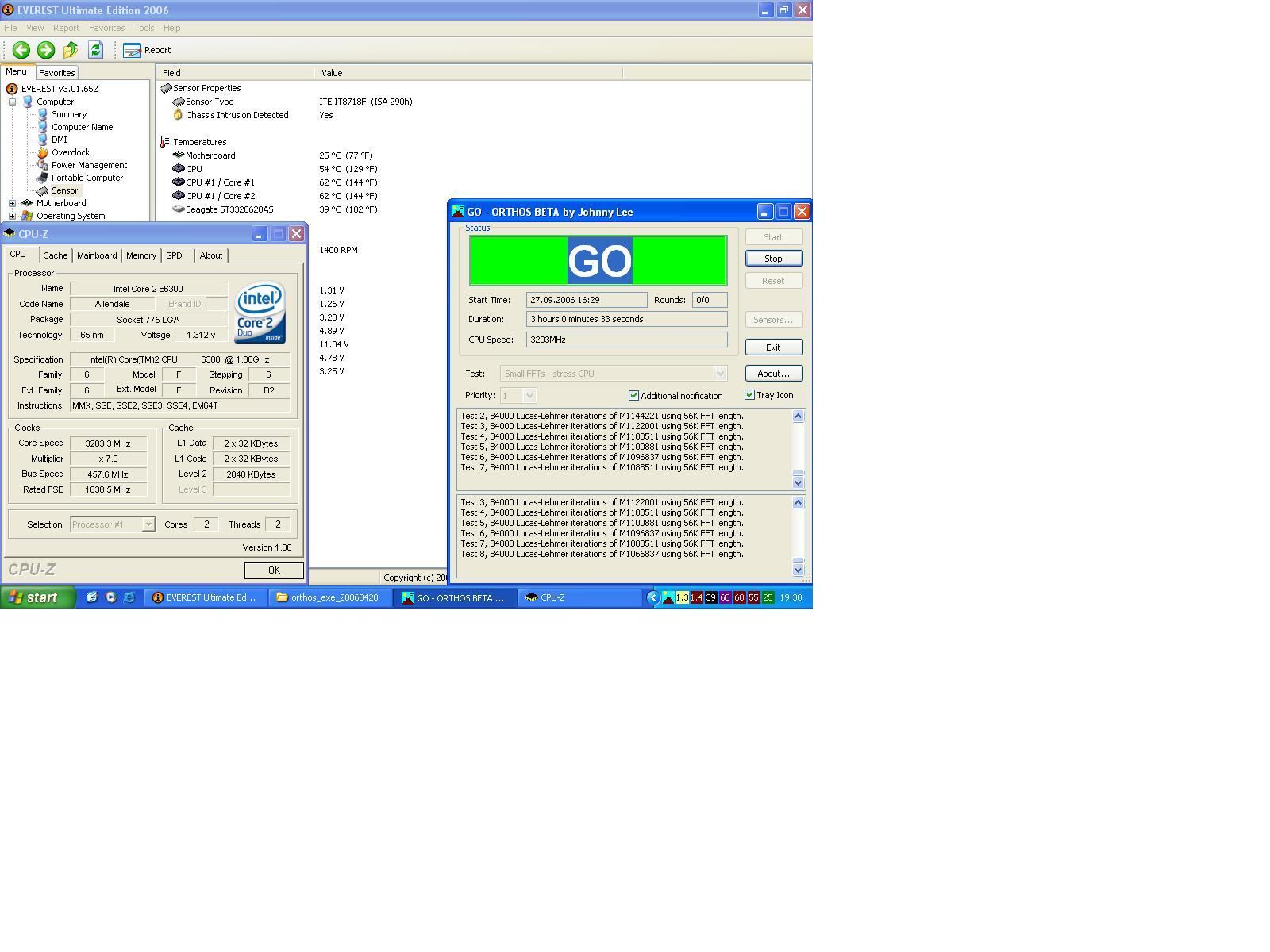Image resolution: width=1270 pixels, height=952 pixels.
Task: Select Seagate ST3320620AS drive row
Action: (229, 209)
